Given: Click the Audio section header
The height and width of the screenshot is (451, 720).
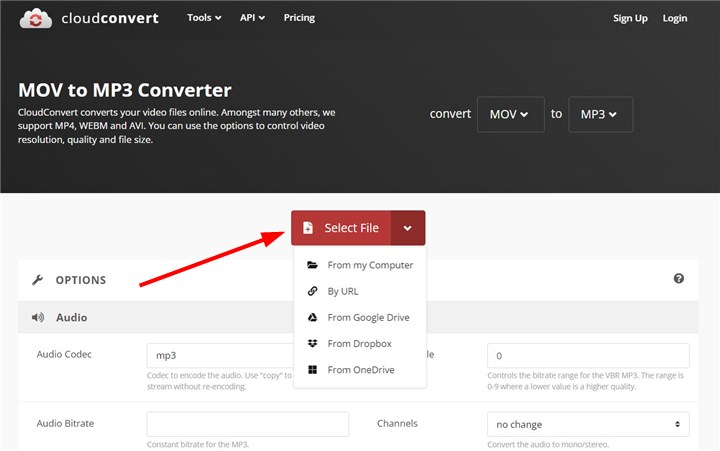Looking at the screenshot, I should click(358, 317).
